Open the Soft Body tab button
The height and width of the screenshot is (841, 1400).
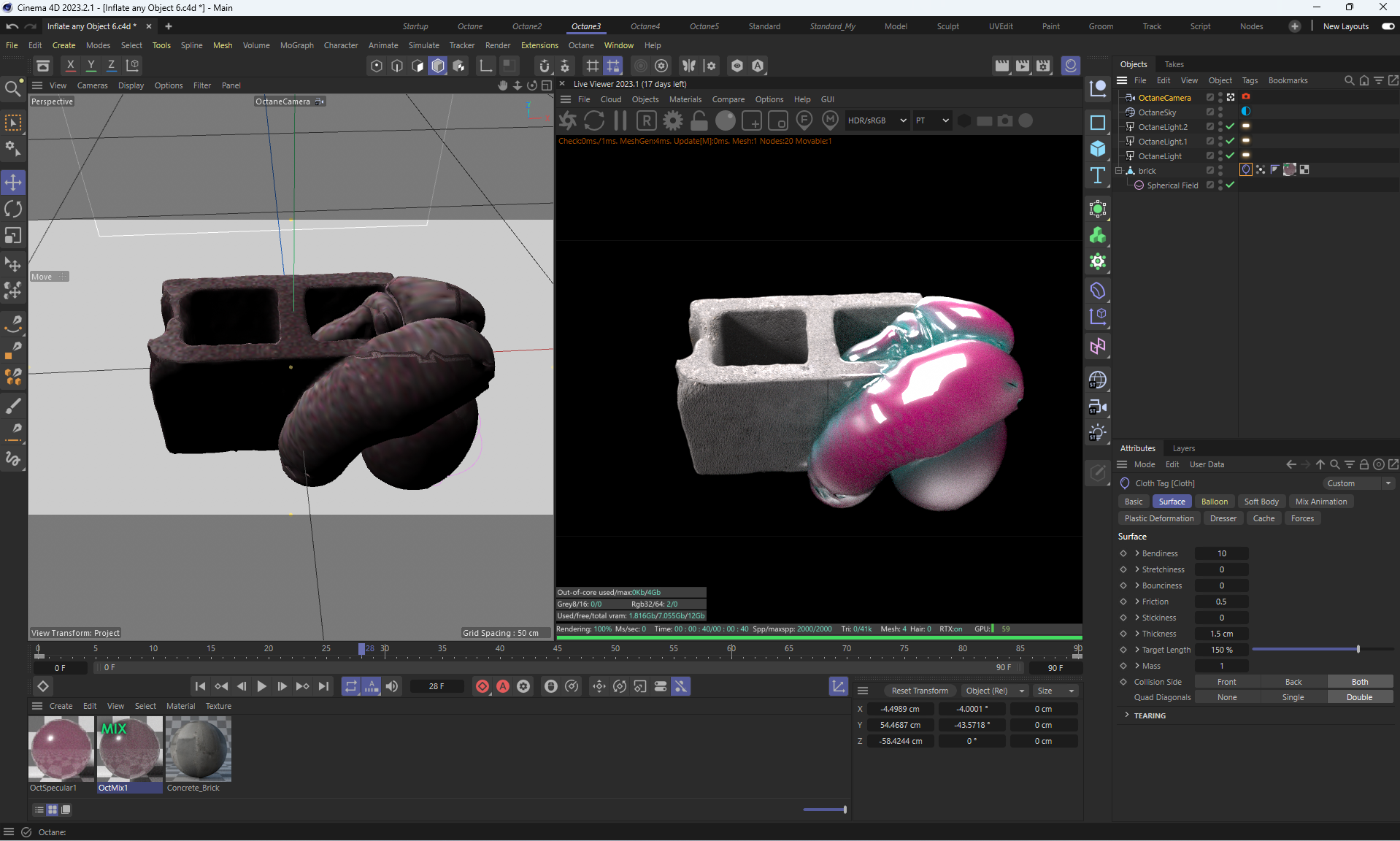point(1261,502)
